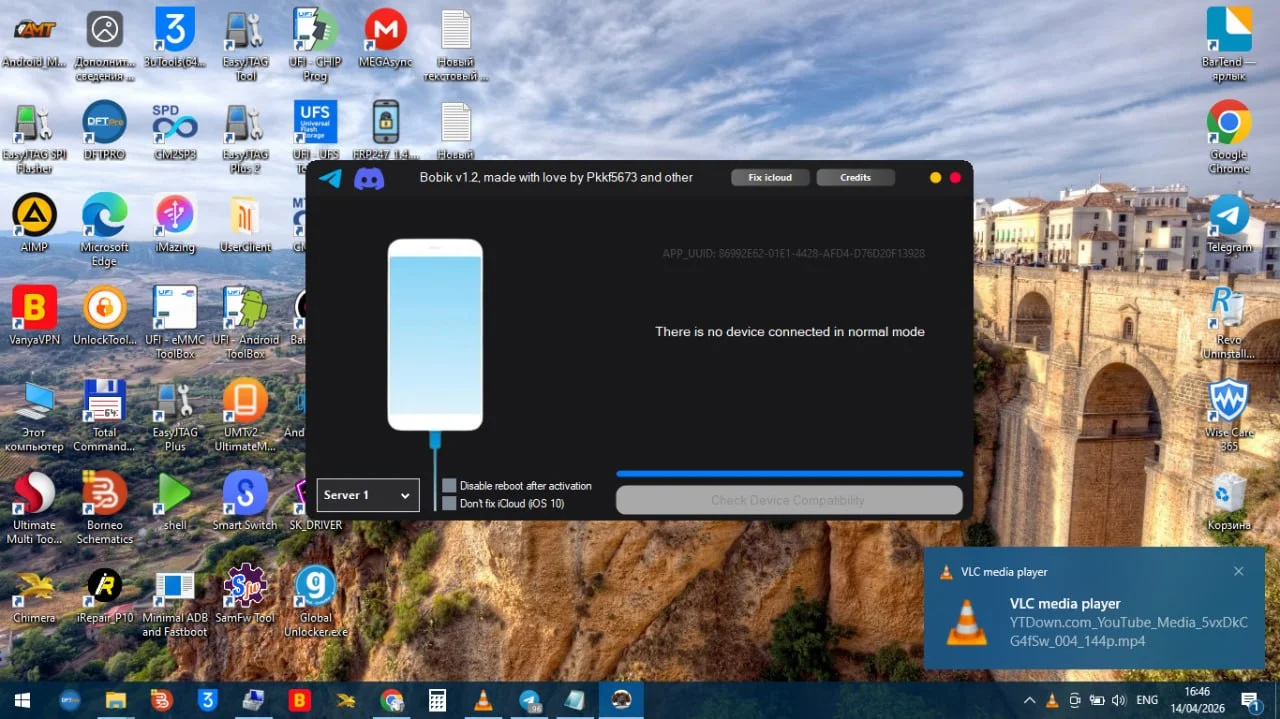Screen dimensions: 1280x719
Task: Open File Explorer from taskbar
Action: click(116, 700)
